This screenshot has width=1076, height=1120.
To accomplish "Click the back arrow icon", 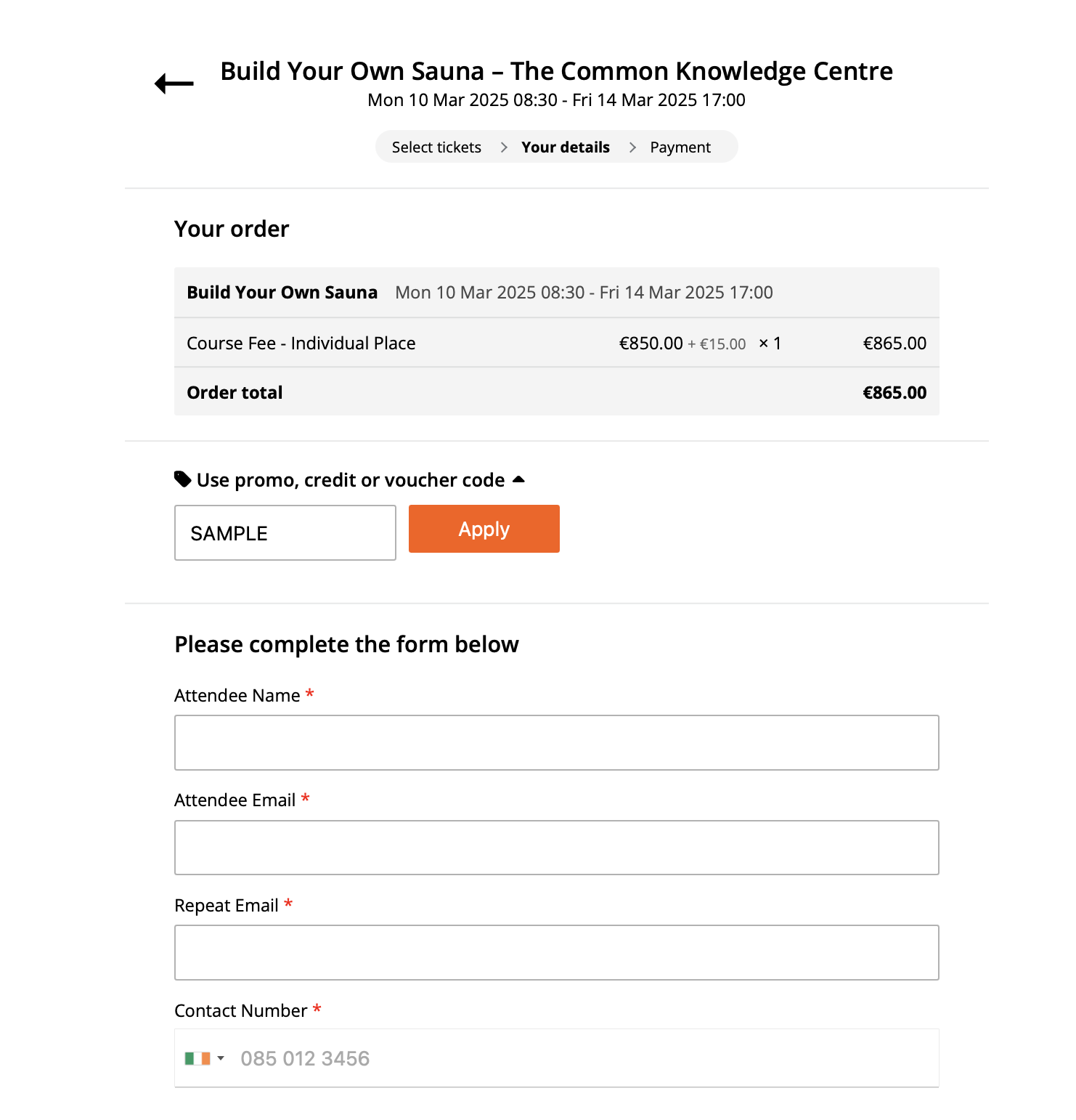I will 174,84.
